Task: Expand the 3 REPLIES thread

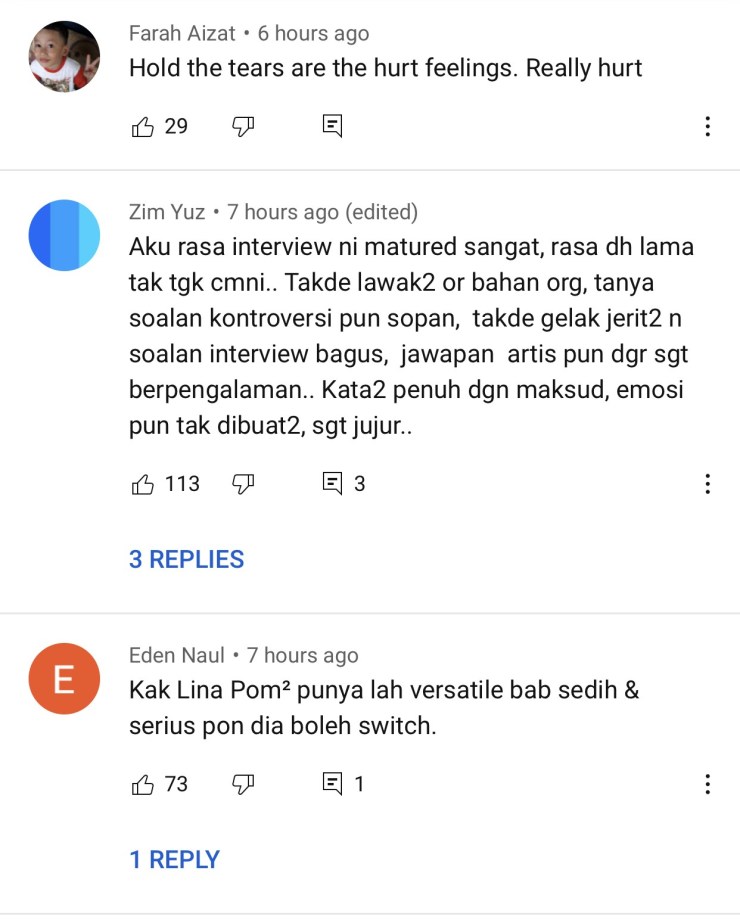Action: [187, 559]
